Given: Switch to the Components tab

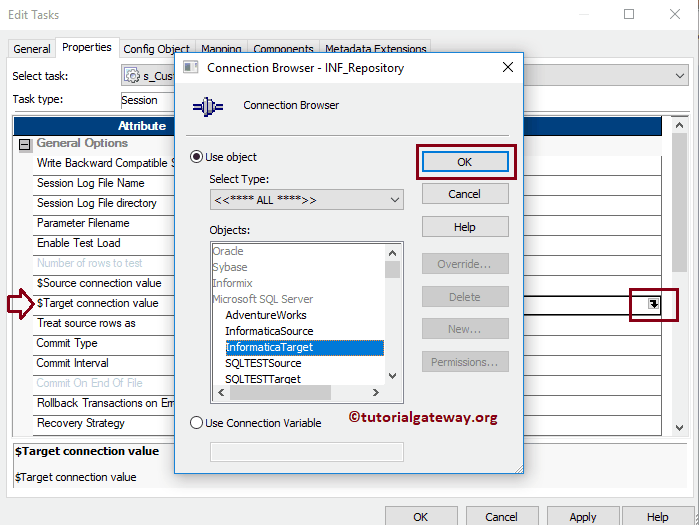Looking at the screenshot, I should coord(283,49).
